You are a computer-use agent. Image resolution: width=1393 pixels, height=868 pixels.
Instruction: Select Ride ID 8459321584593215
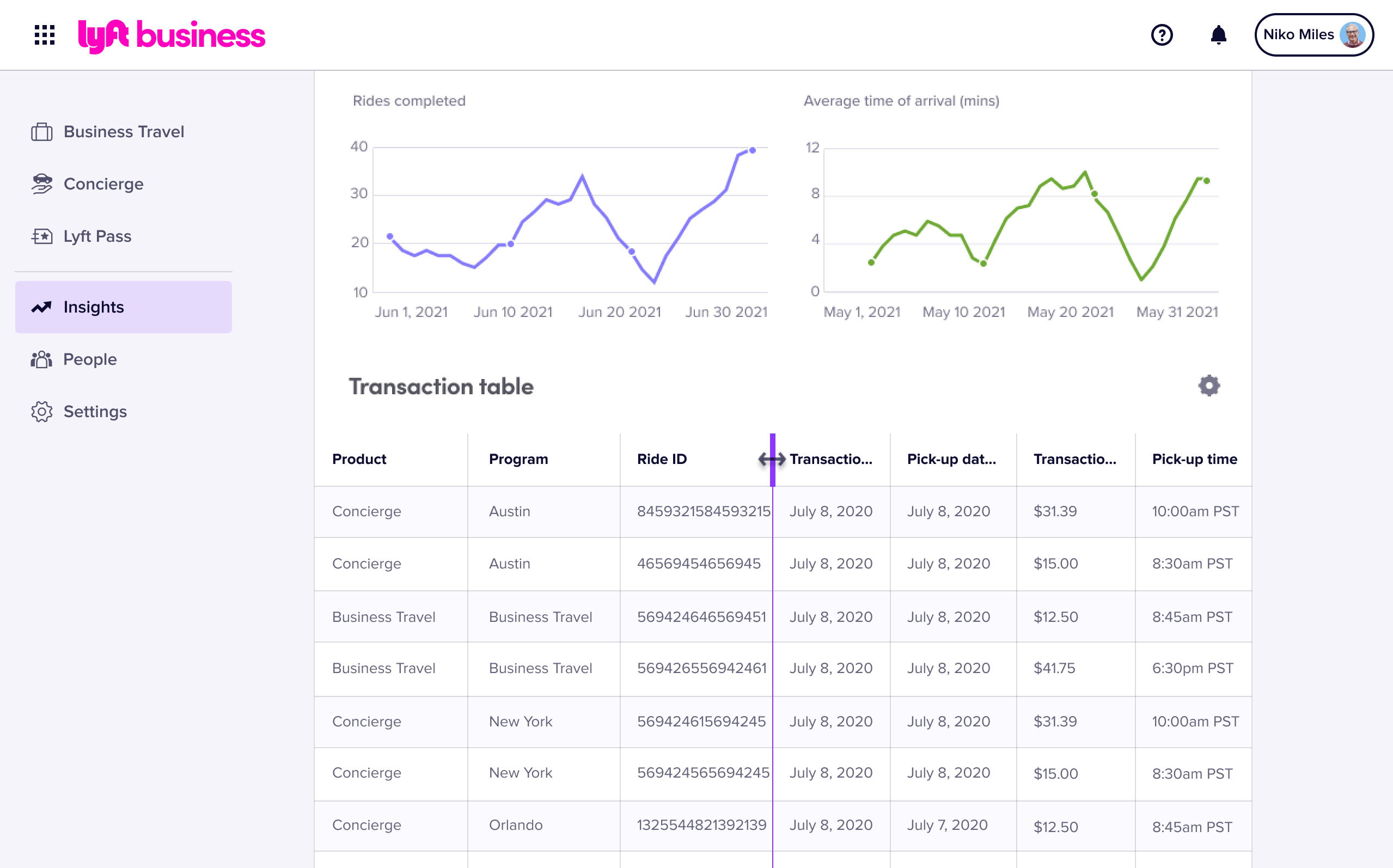coord(704,511)
